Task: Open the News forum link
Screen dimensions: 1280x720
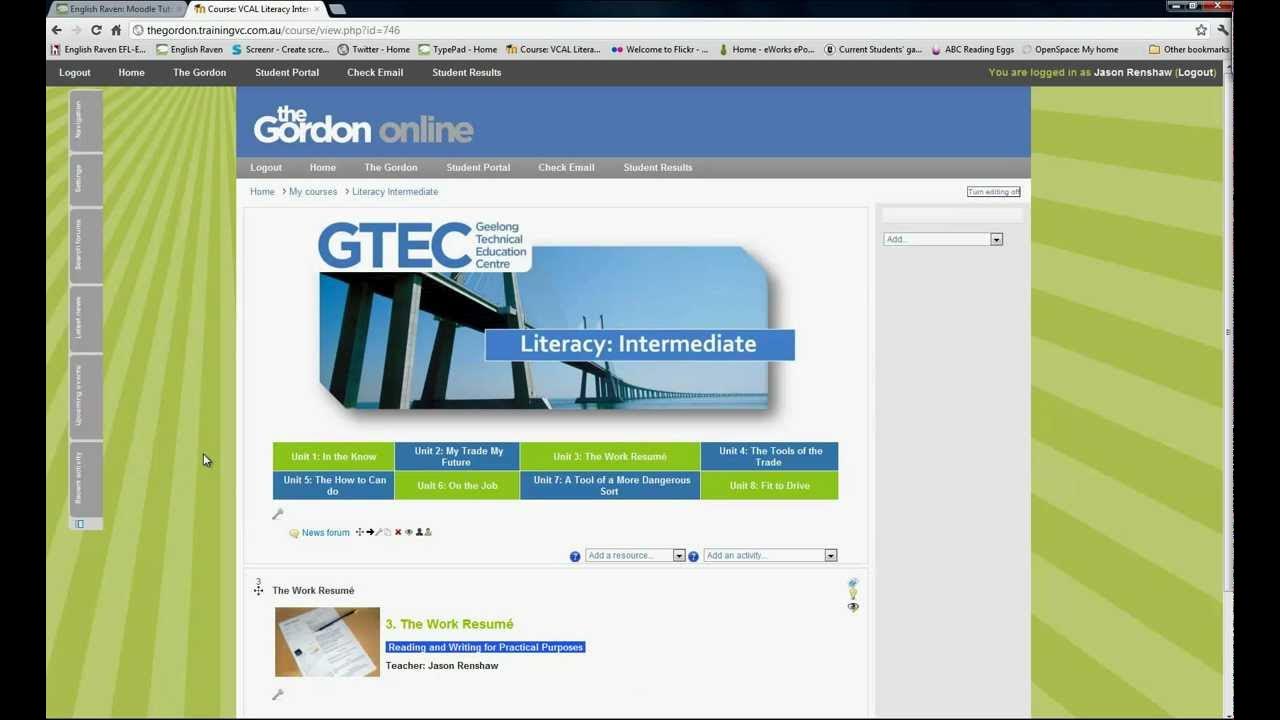Action: 326,533
